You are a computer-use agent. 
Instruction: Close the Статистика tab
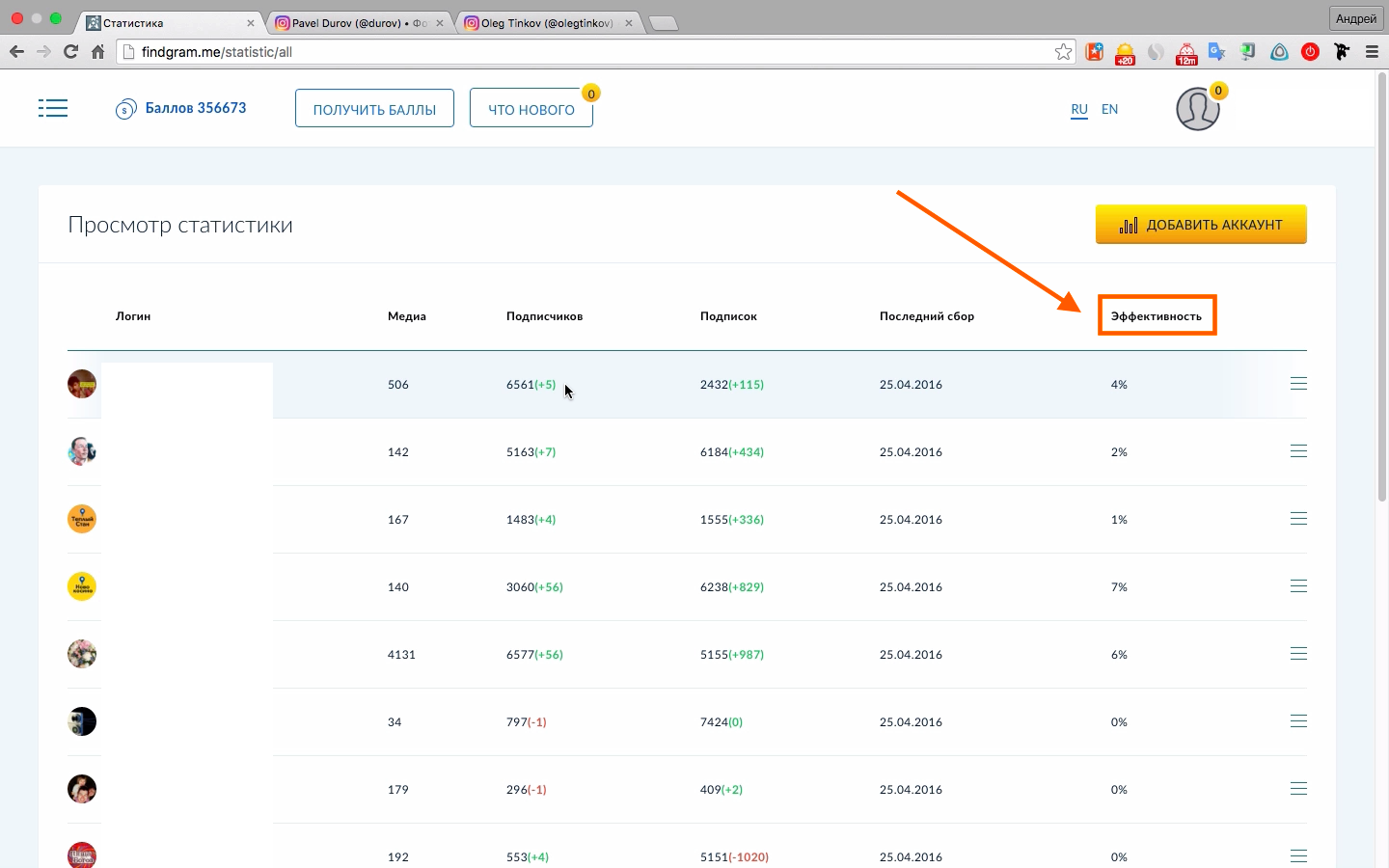[251, 23]
